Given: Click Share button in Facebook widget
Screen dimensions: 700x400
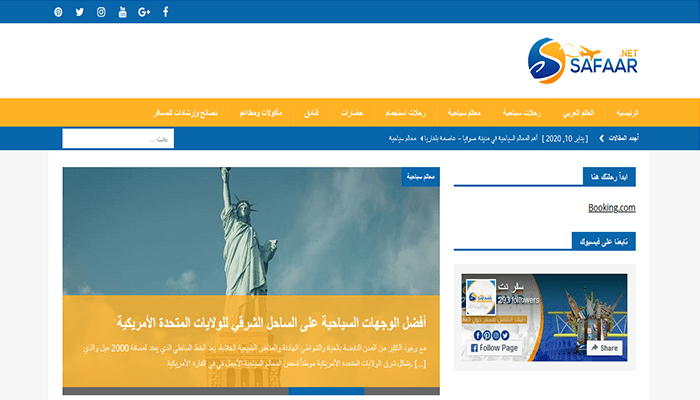Looking at the screenshot, I should click(x=605, y=348).
